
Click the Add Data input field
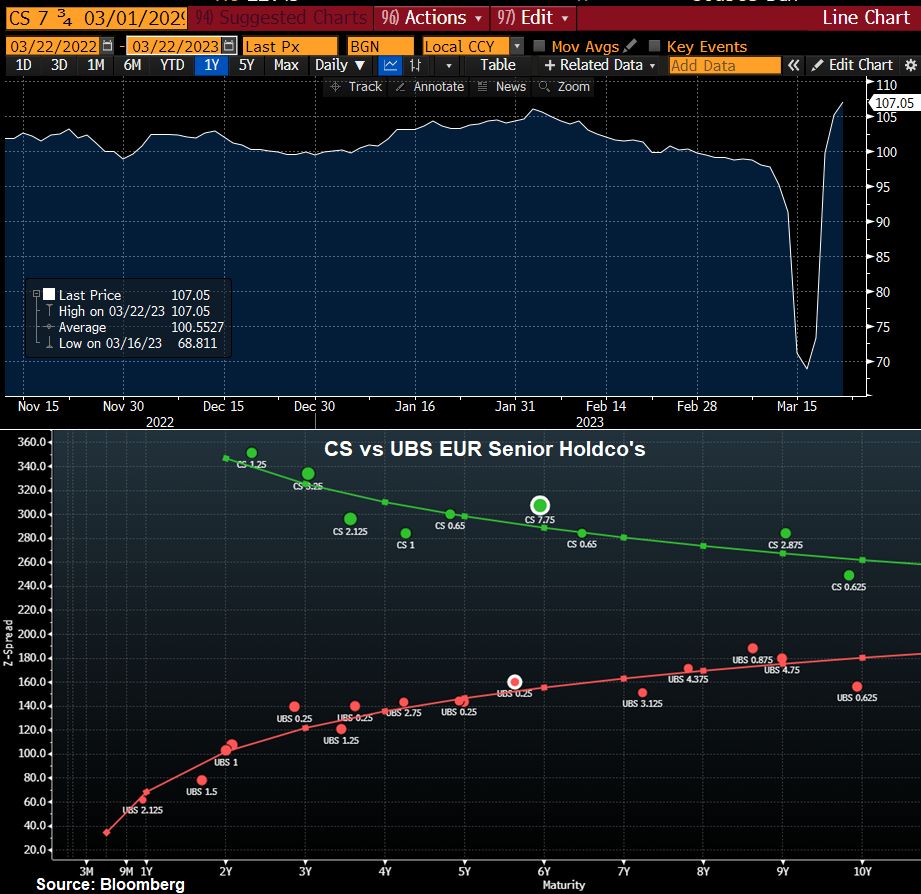tap(724, 65)
